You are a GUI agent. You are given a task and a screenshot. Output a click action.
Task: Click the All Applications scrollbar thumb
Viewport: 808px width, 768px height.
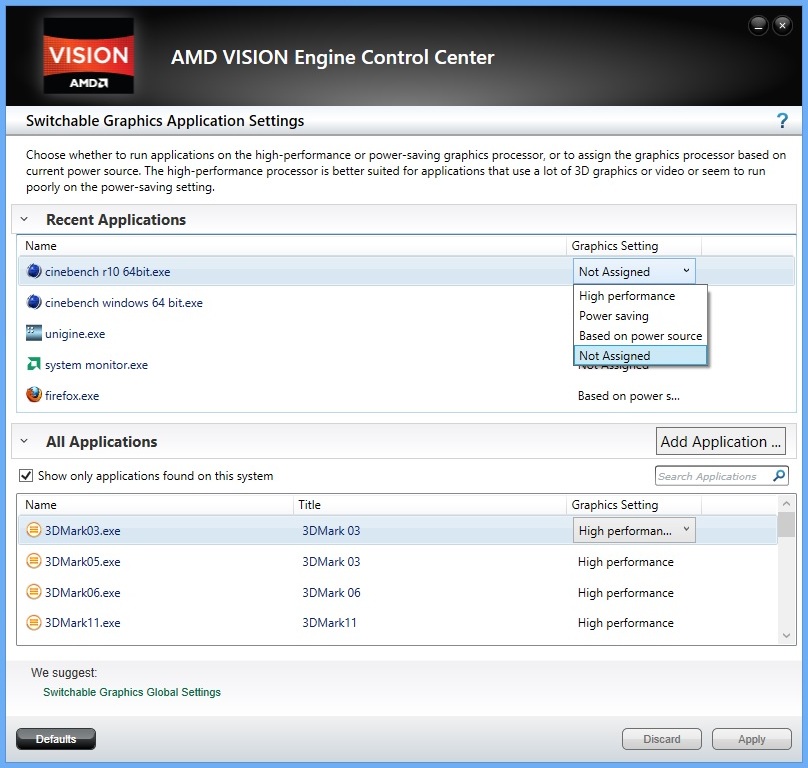(x=786, y=525)
